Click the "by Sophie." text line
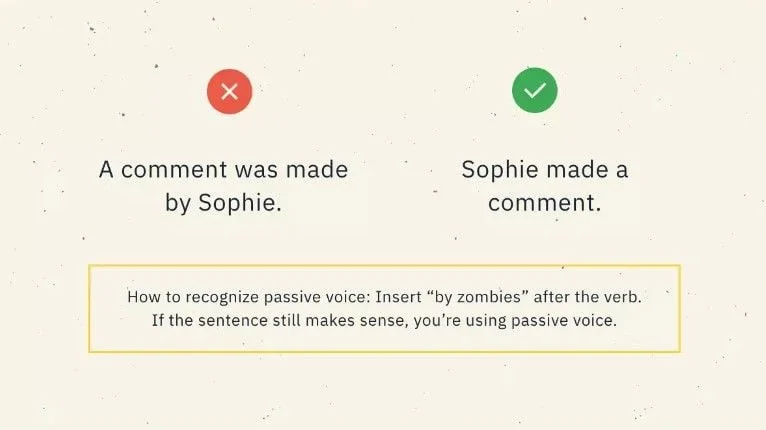This screenshot has height=430, width=766. pos(223,203)
